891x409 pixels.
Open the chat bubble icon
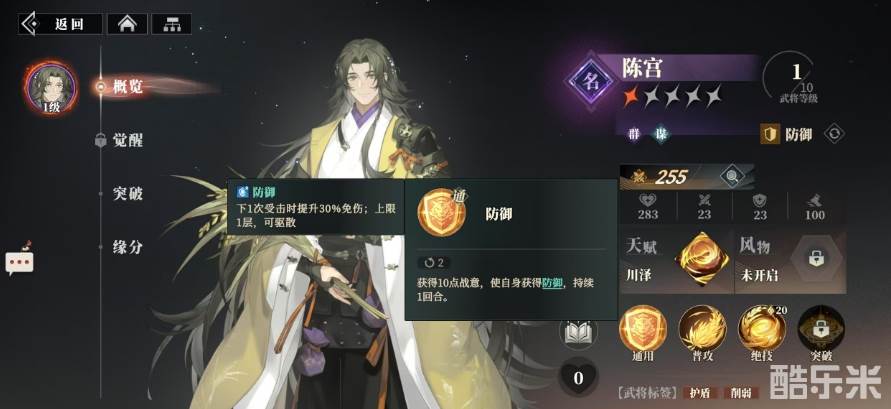pos(20,261)
